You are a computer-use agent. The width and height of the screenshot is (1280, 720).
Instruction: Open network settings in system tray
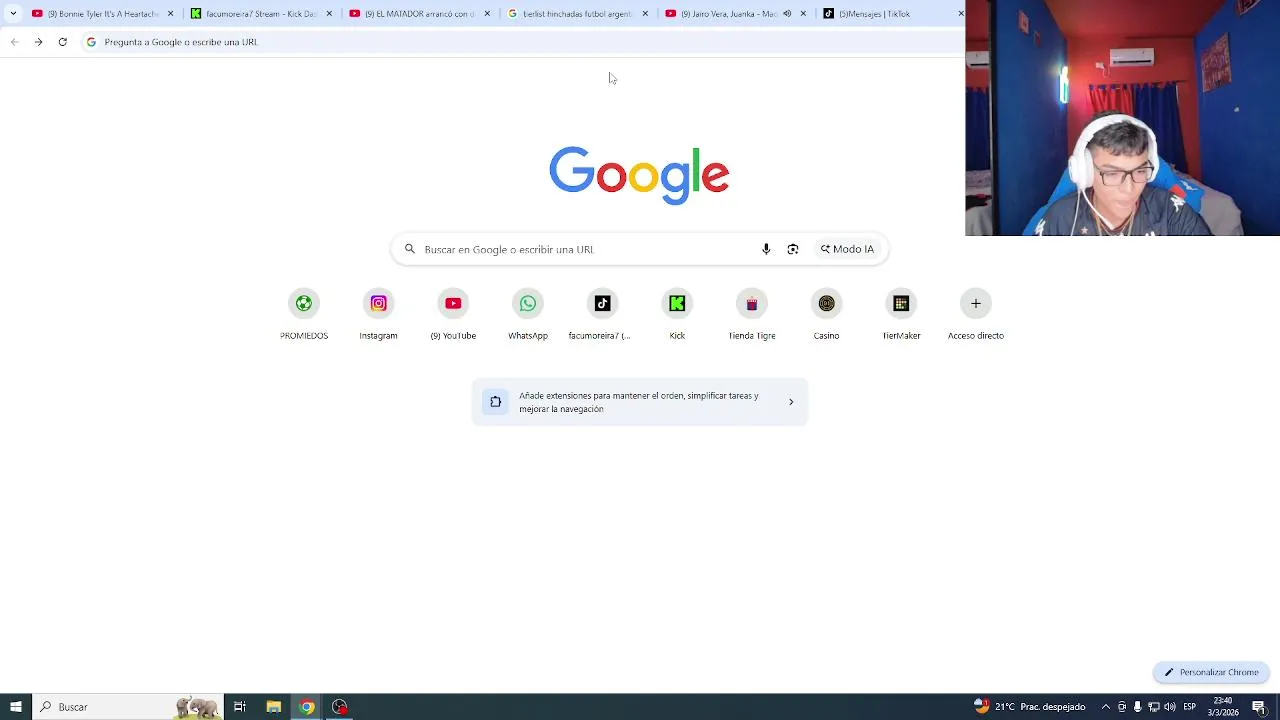(1154, 707)
